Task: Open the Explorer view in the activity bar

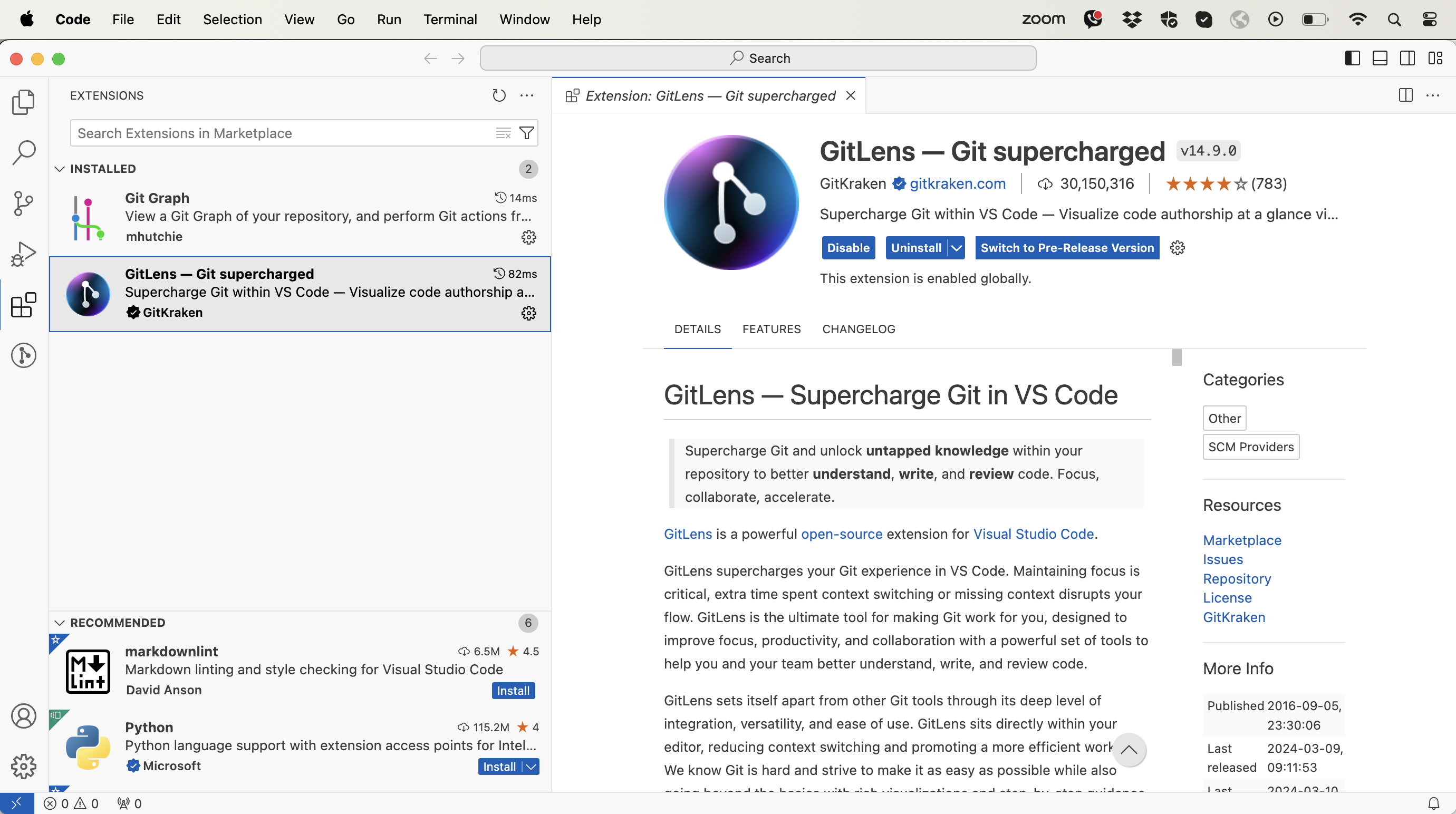Action: 23,102
